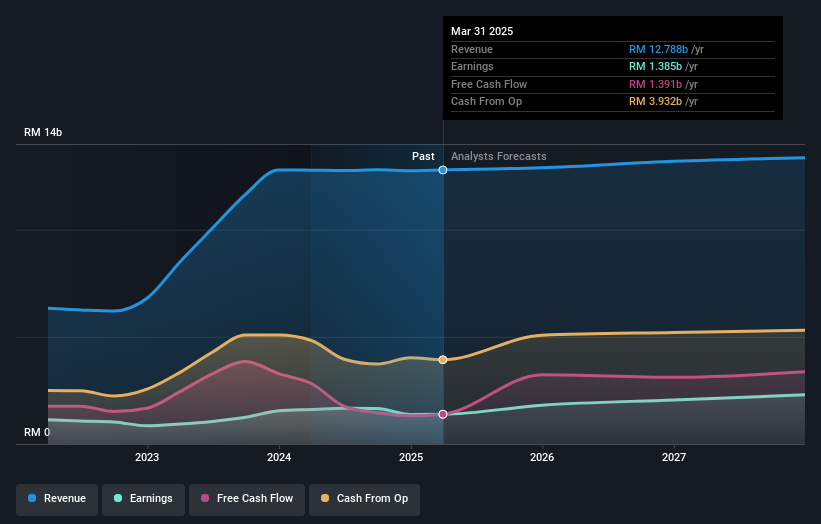
Task: Click the 2026 x-axis label
Action: click(542, 457)
